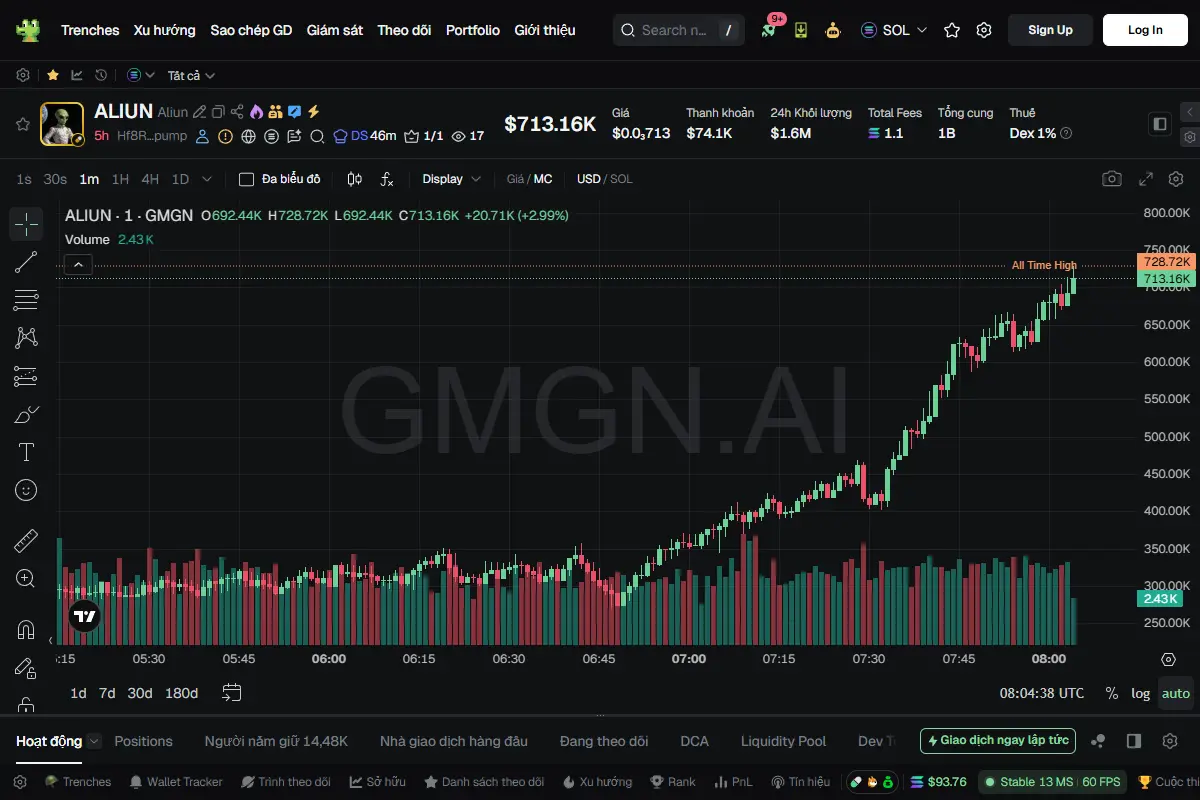
Task: Open Sao chép GD menu
Action: click(251, 30)
